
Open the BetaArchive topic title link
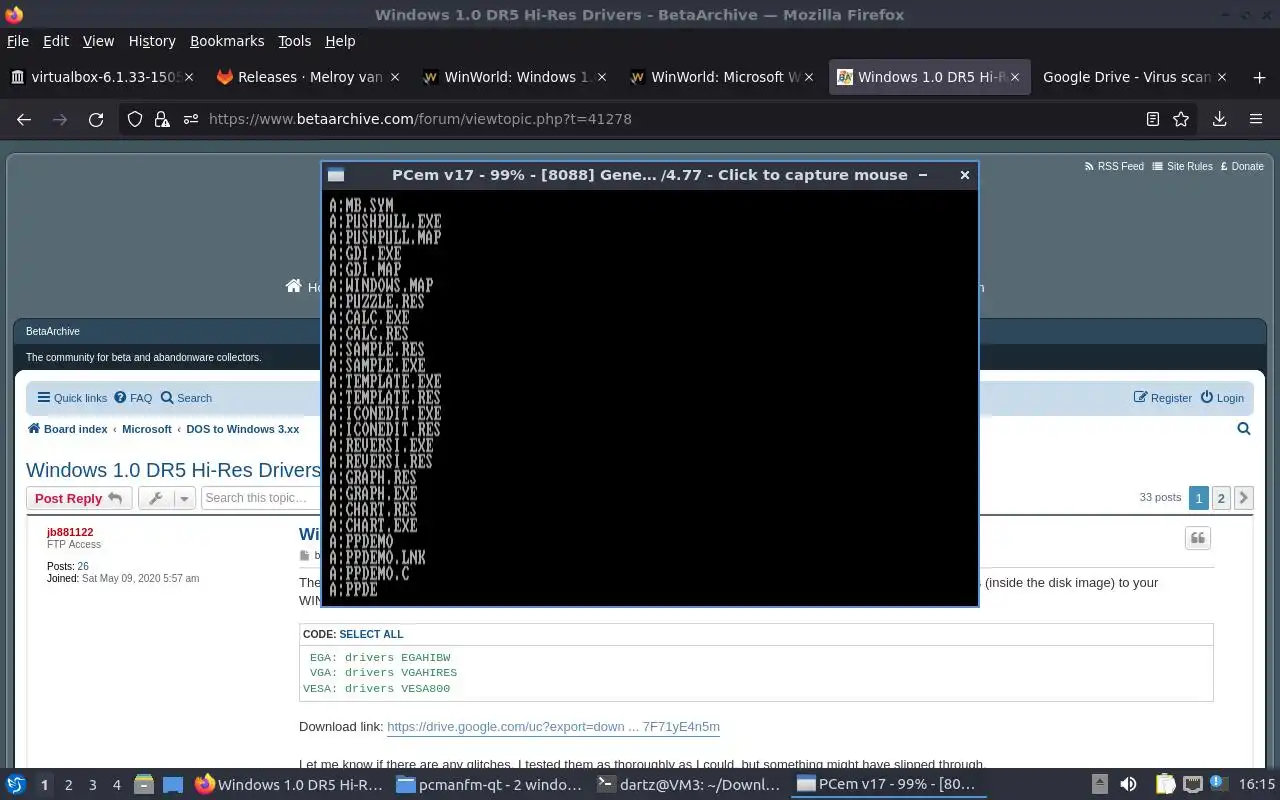pyautogui.click(x=173, y=470)
